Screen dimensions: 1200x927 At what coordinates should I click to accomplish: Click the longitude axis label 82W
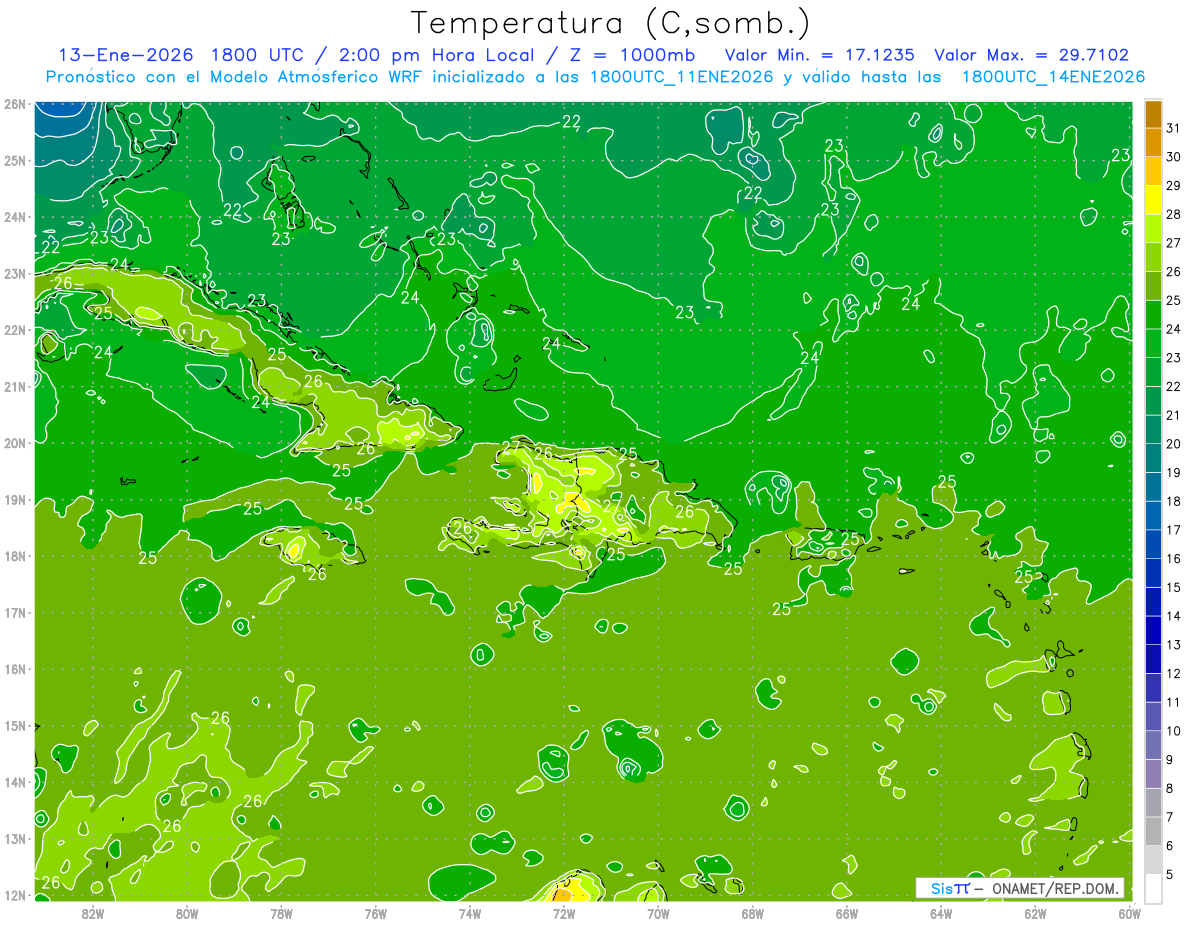pyautogui.click(x=93, y=913)
